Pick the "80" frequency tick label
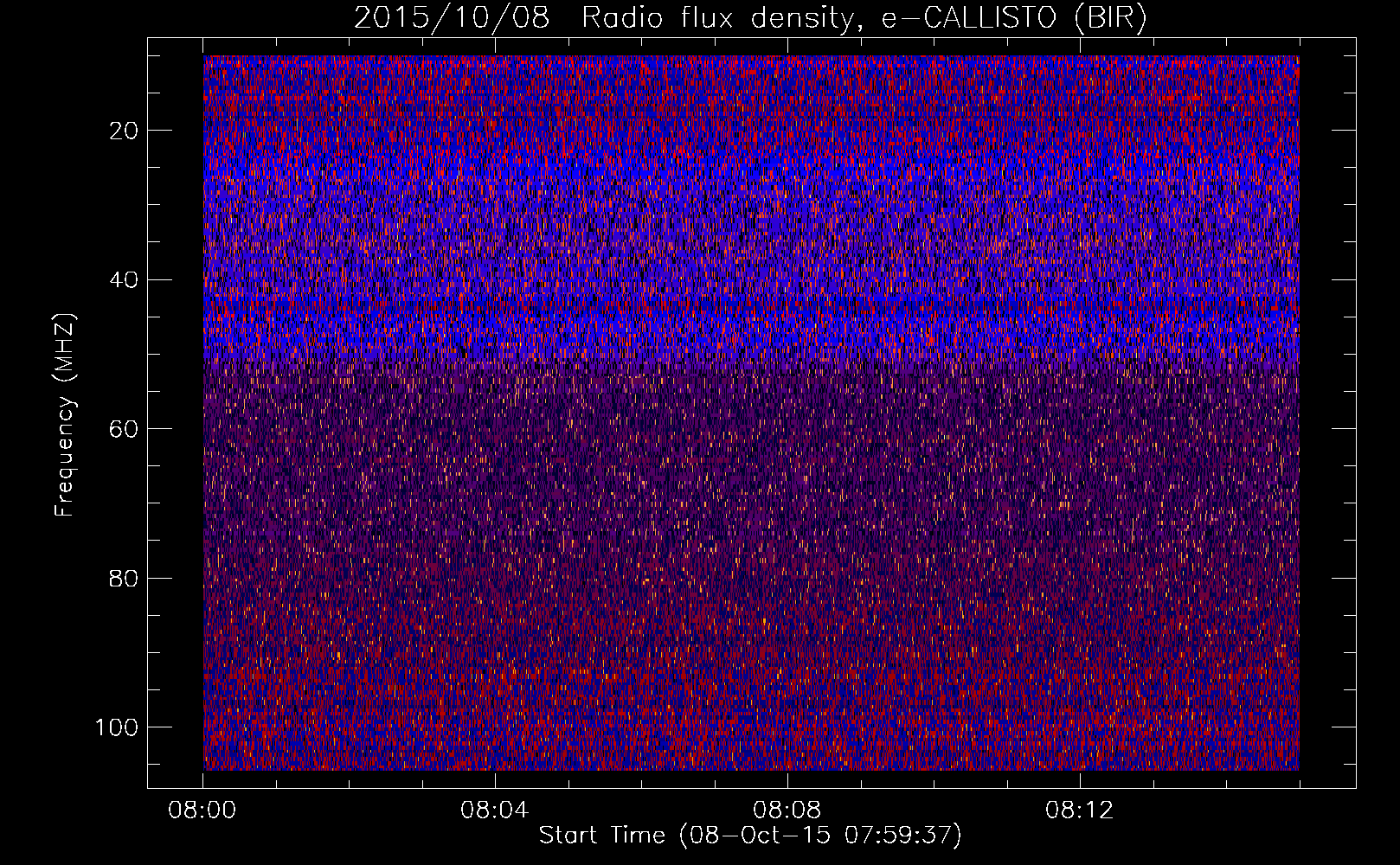 (x=124, y=578)
